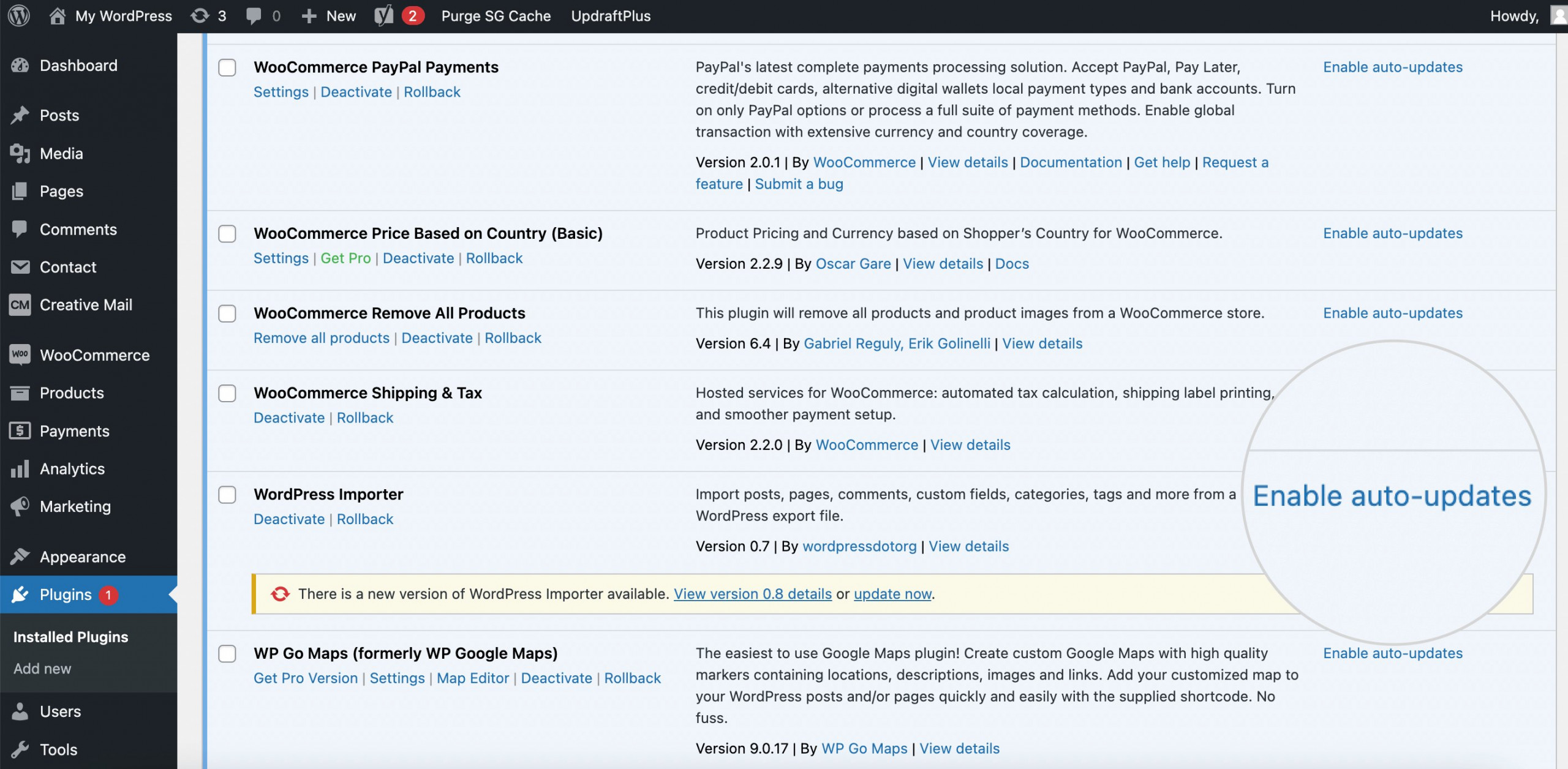This screenshot has height=769, width=1568.
Task: Check the WooCommerce Shipping & Tax checkbox
Action: coord(227,393)
